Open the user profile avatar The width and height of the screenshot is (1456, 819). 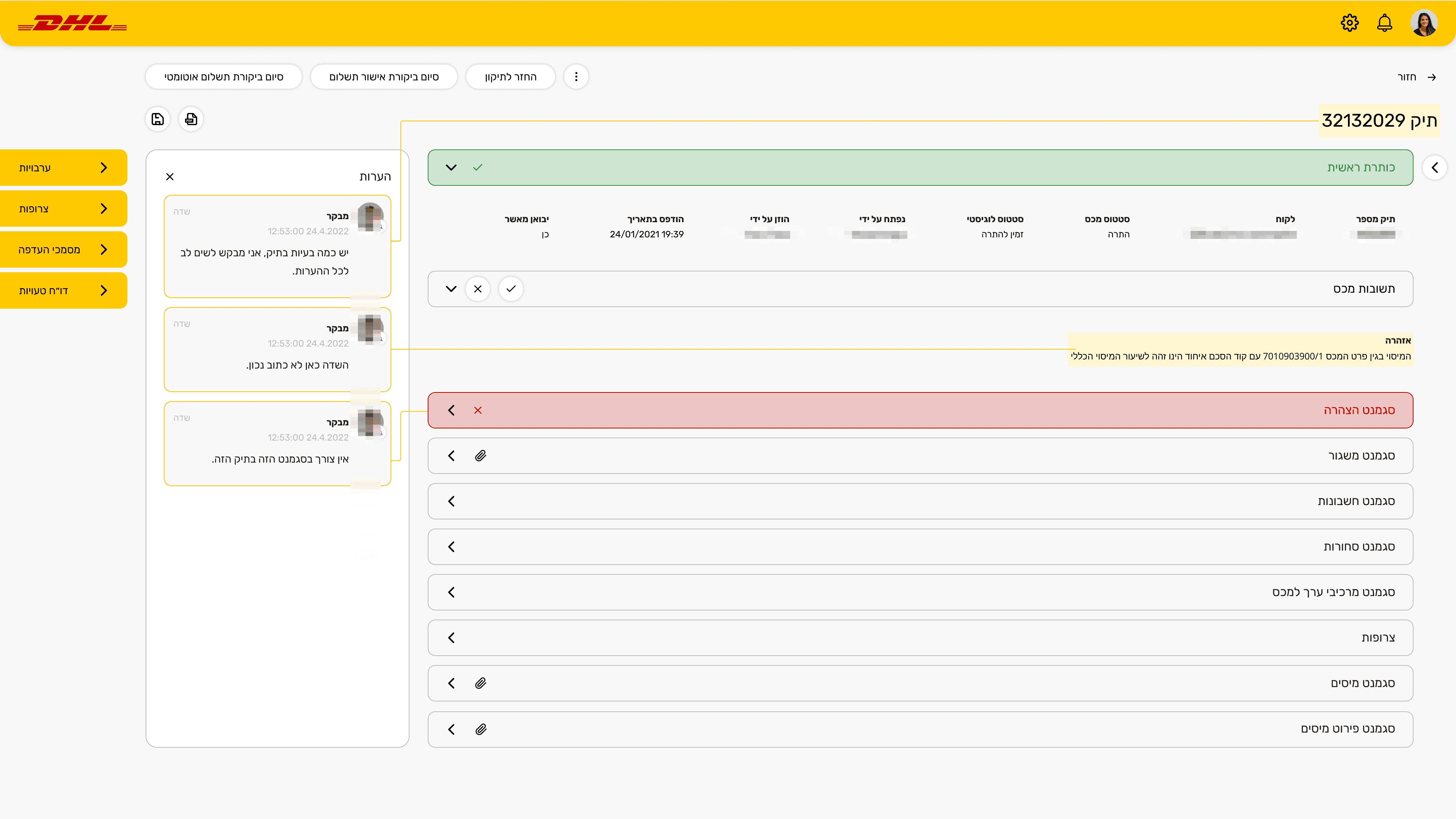coord(1424,23)
